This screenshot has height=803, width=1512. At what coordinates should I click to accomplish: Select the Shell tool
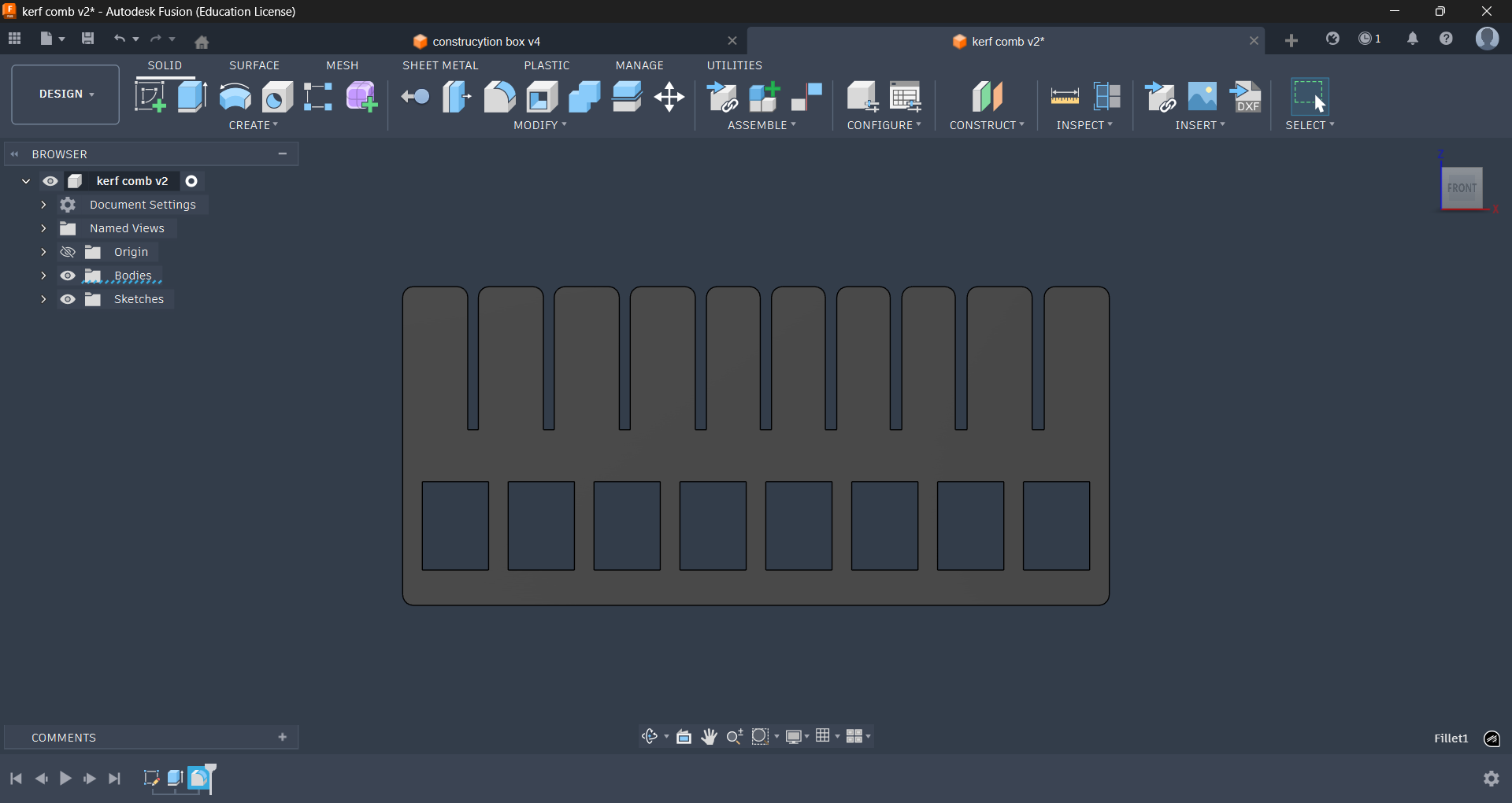[x=542, y=97]
